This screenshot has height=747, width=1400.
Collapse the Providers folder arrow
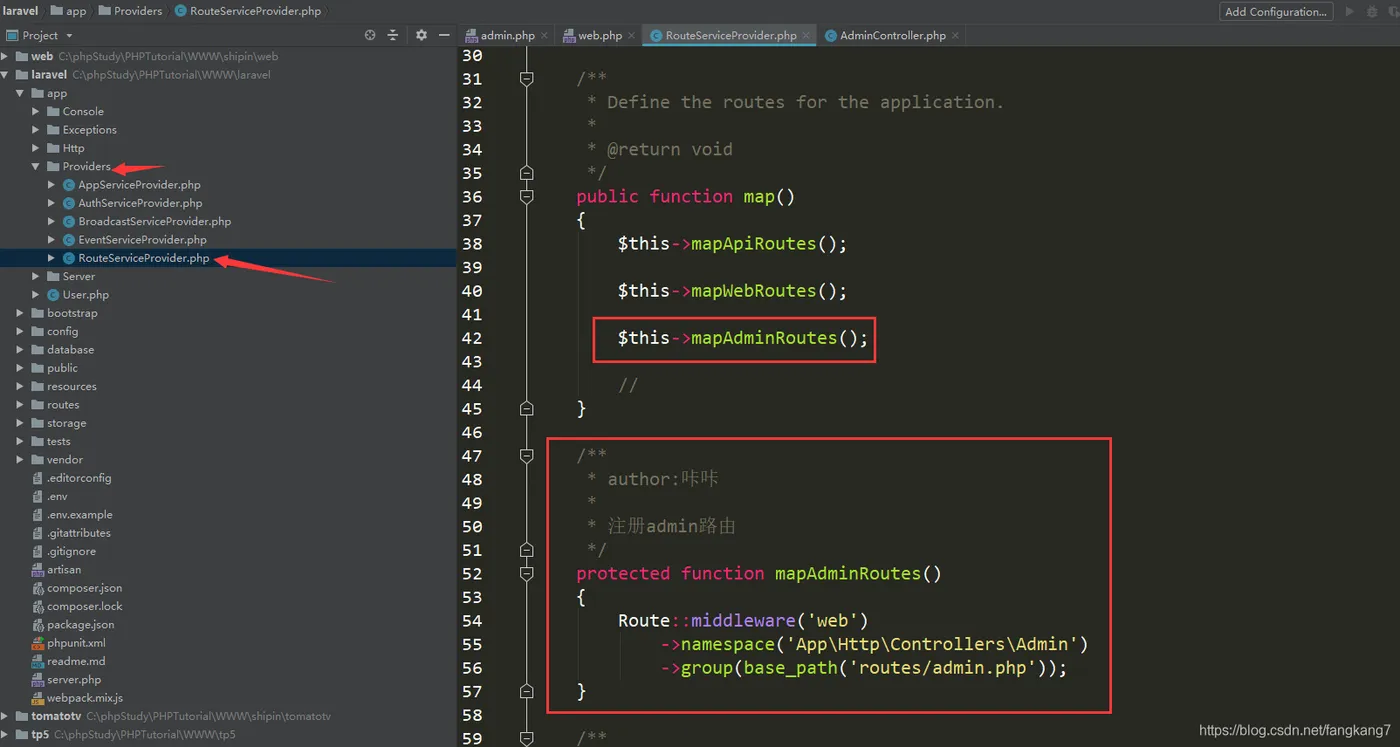(36, 166)
